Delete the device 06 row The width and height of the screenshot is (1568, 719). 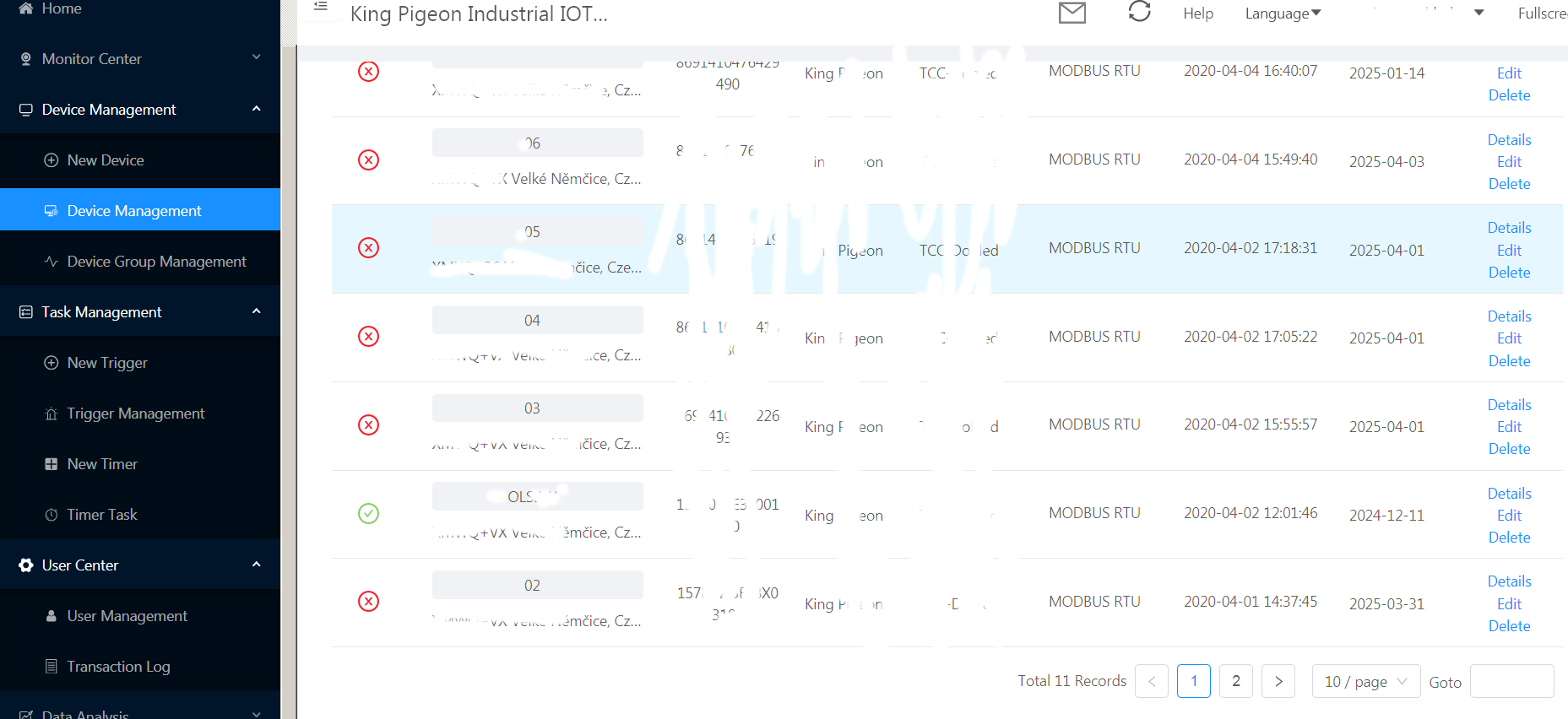coord(1509,184)
